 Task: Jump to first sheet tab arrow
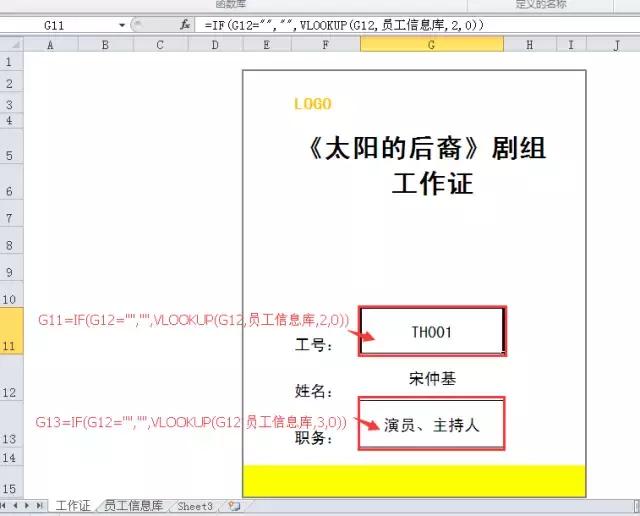tap(4, 506)
